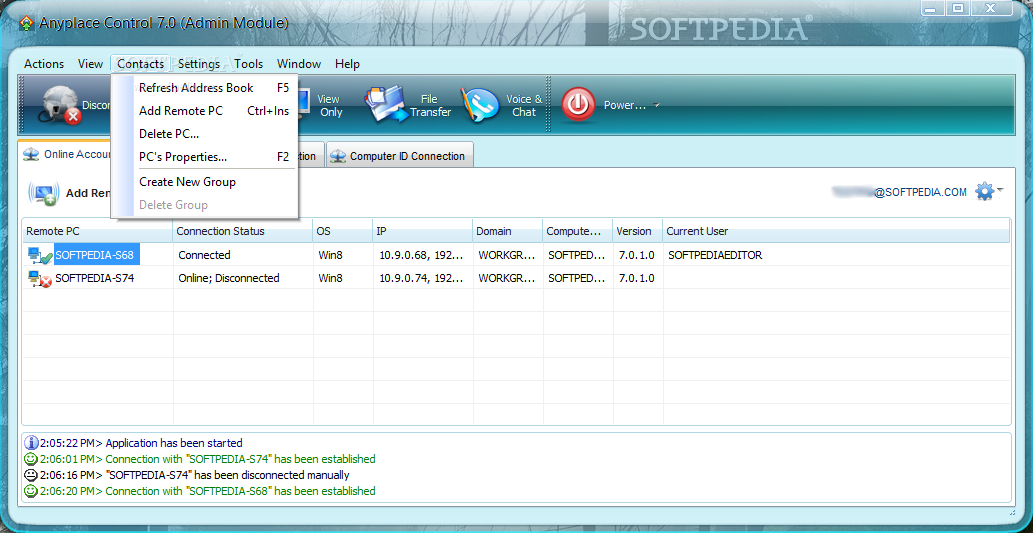
Task: Switch to Online Account tab
Action: coord(66,154)
